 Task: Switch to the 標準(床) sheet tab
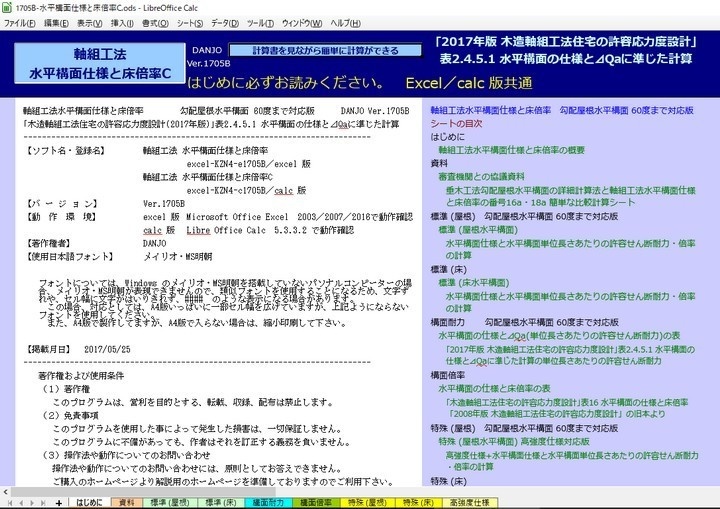pyautogui.click(x=220, y=503)
